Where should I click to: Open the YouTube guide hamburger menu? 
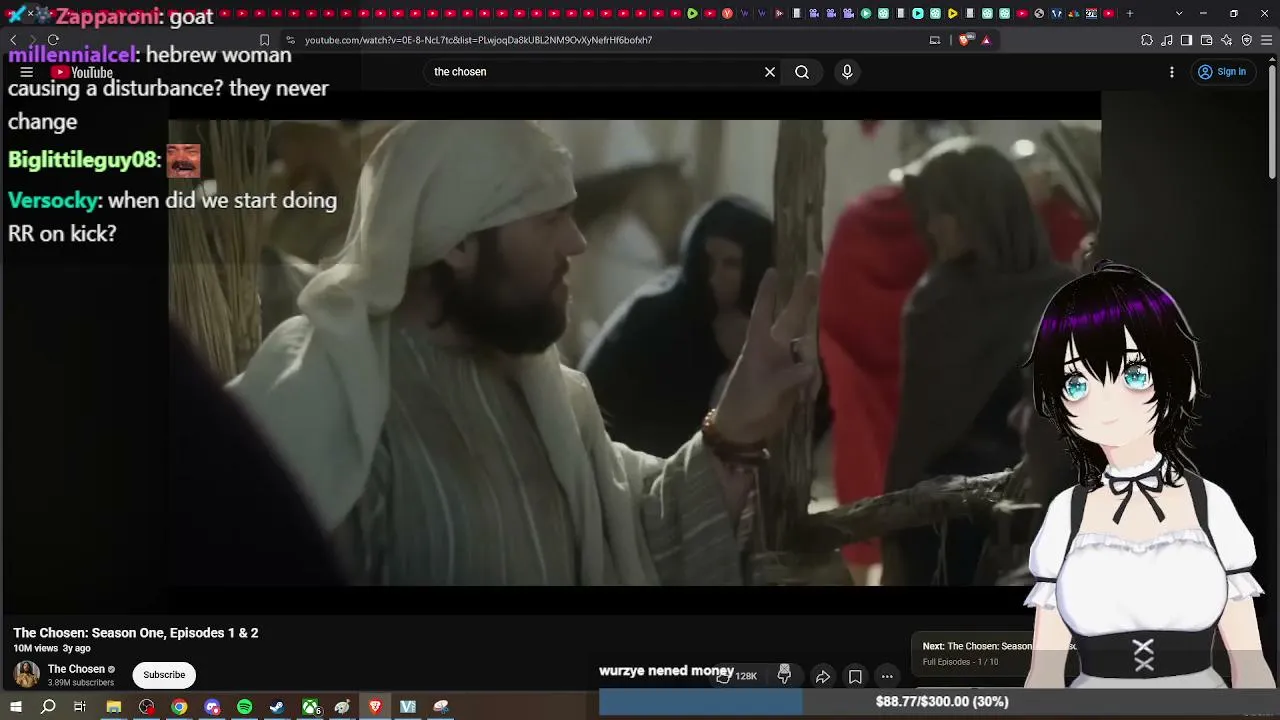[27, 72]
